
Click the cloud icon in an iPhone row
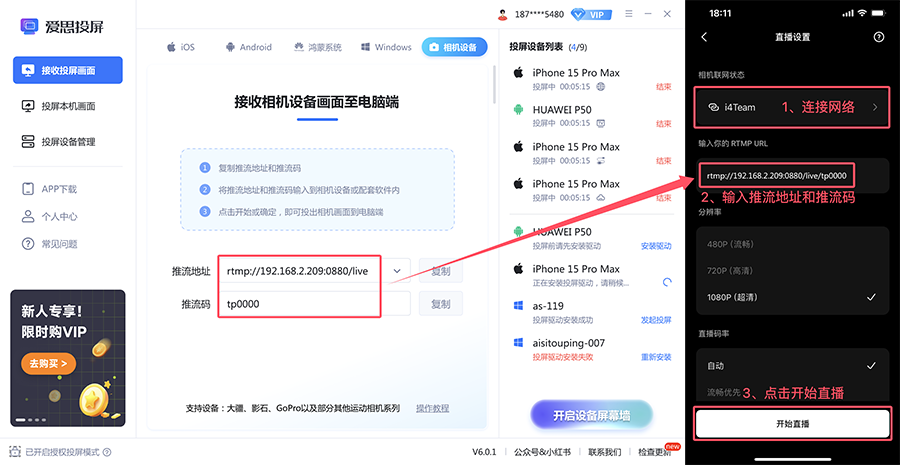pyautogui.click(x=601, y=197)
